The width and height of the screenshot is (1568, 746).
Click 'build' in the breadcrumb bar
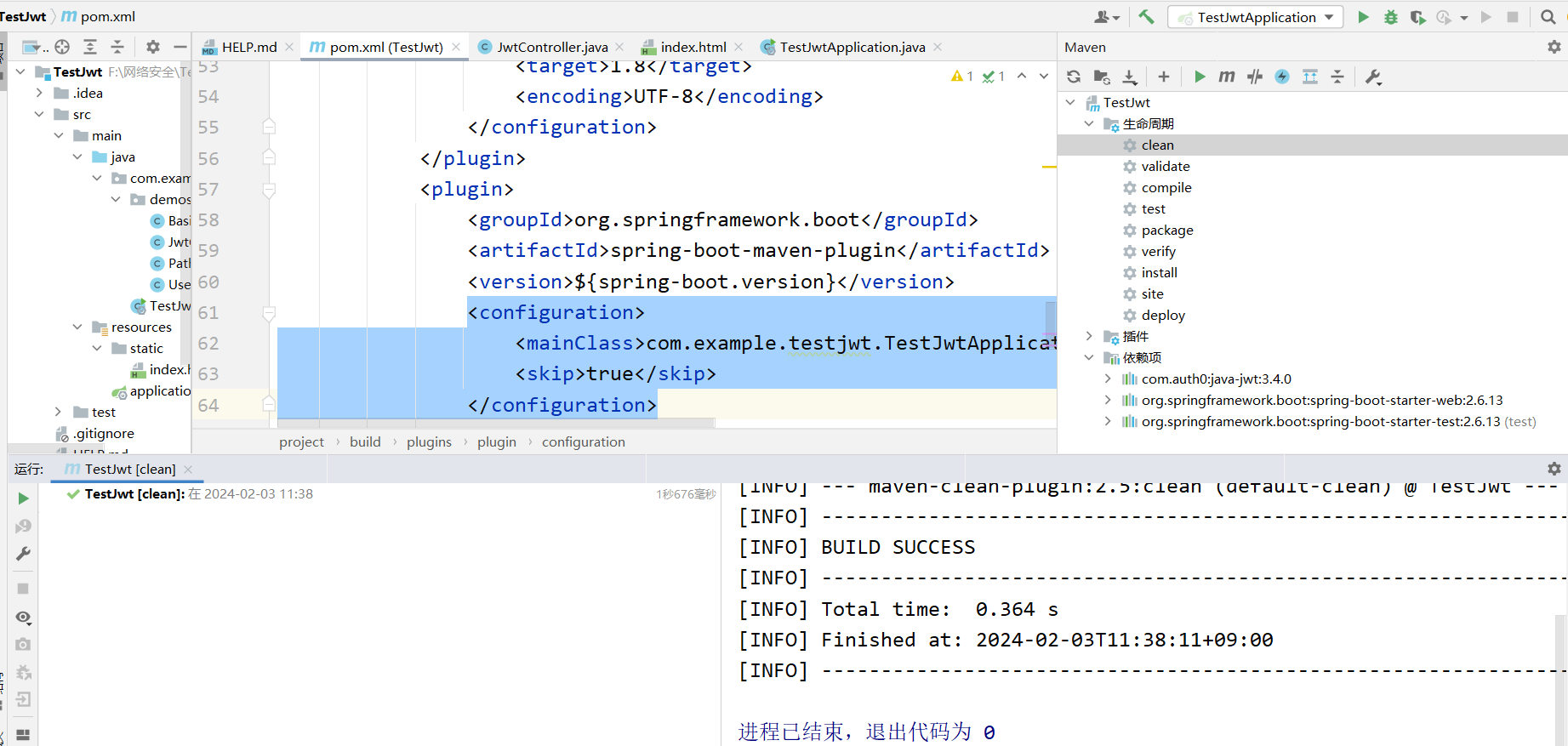pos(365,442)
